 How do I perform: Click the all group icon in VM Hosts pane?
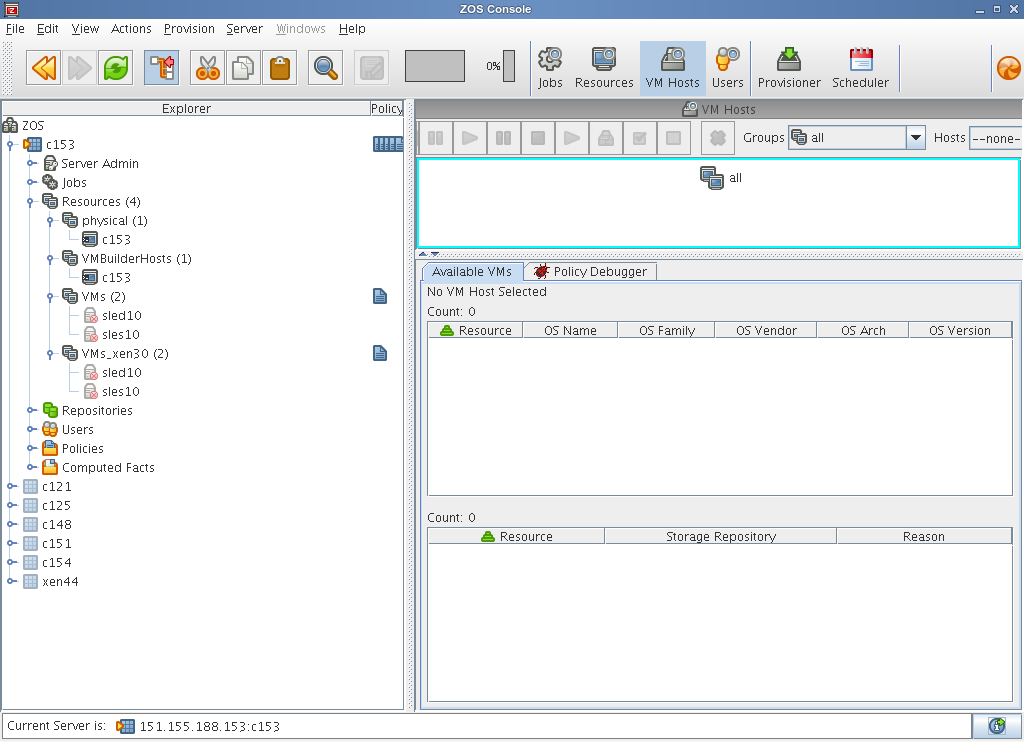pos(711,178)
